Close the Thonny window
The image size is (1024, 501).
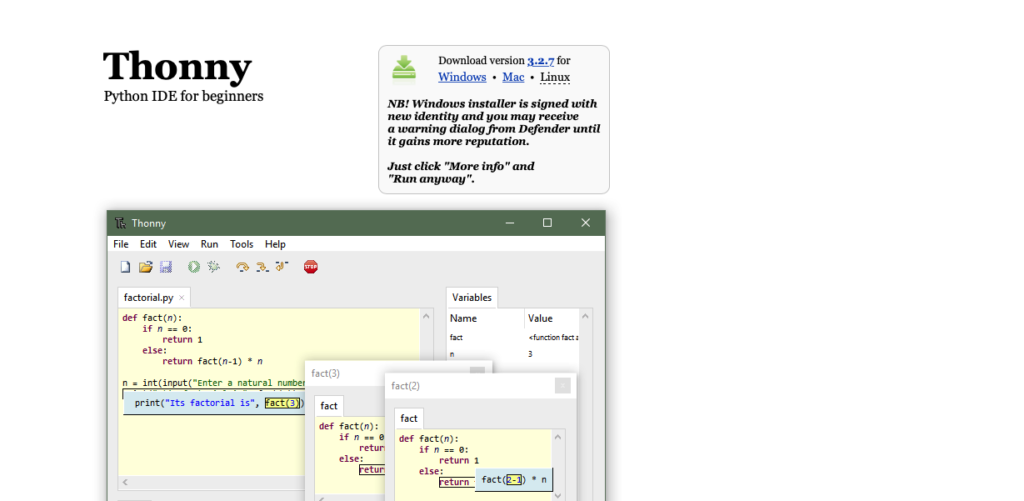[586, 223]
